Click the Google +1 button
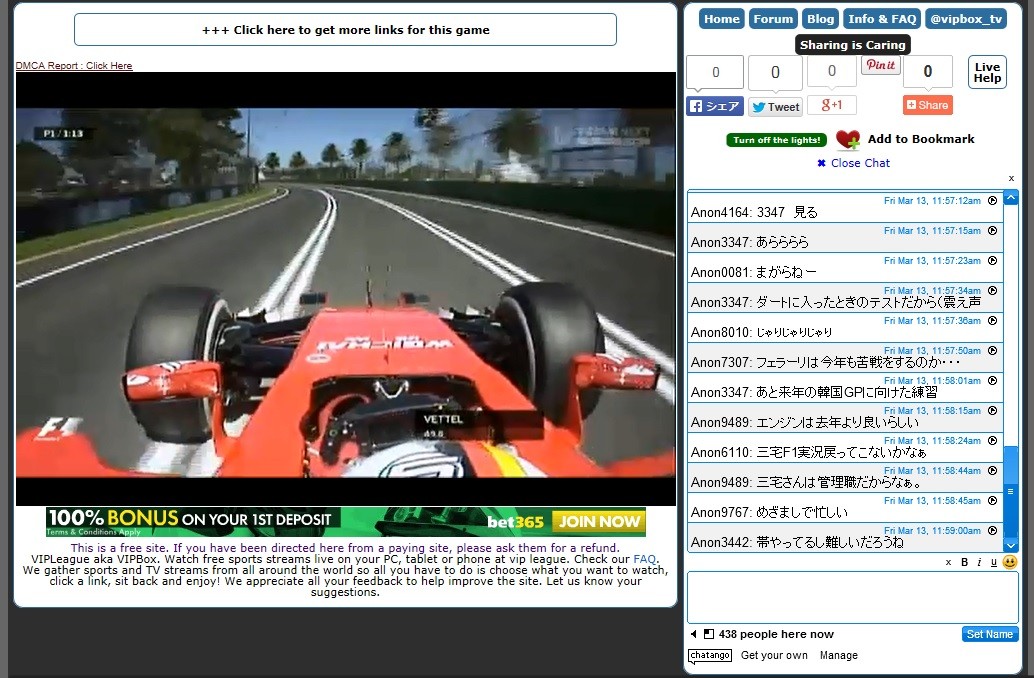This screenshot has width=1034, height=678. tap(832, 105)
